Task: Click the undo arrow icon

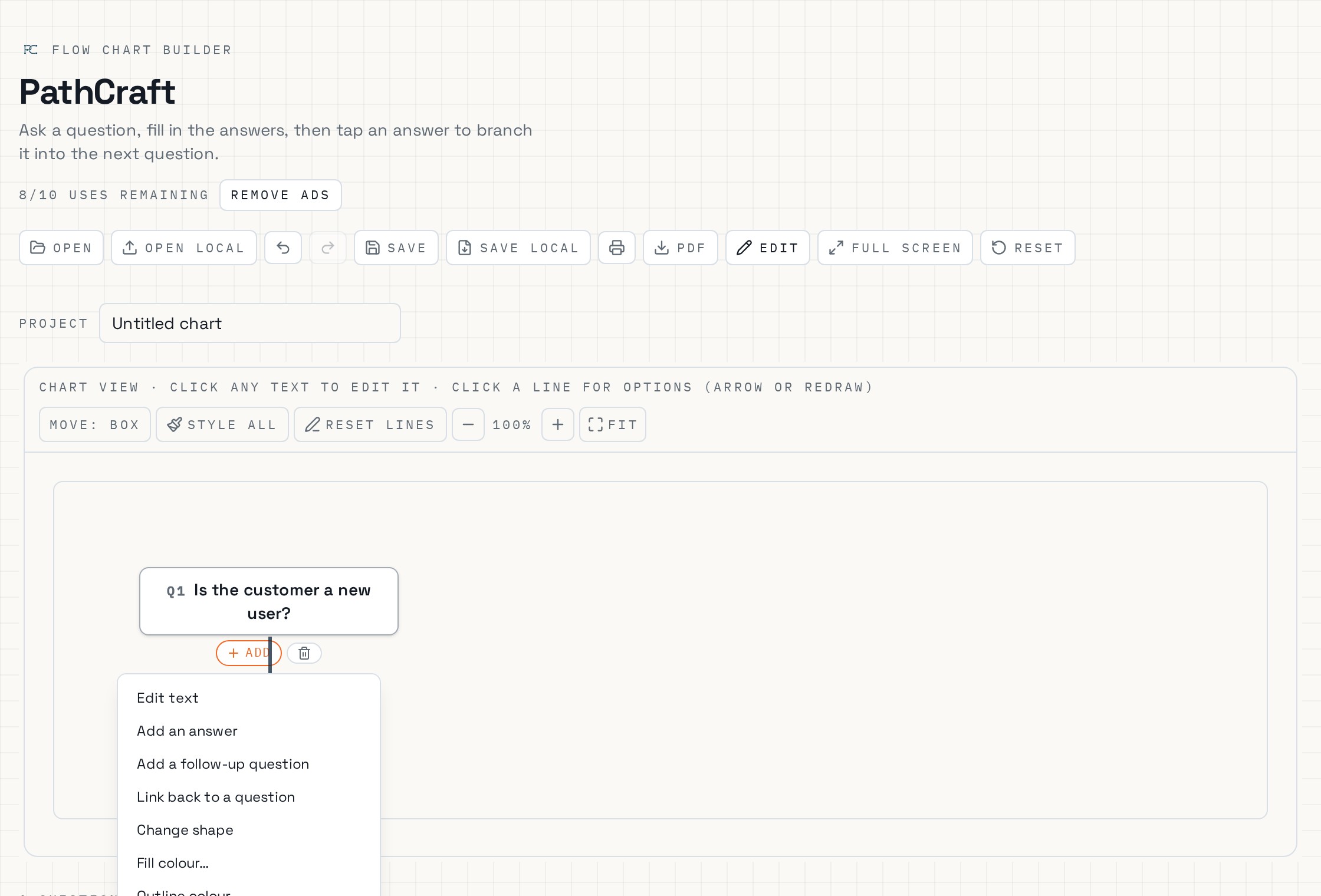Action: pyautogui.click(x=283, y=248)
